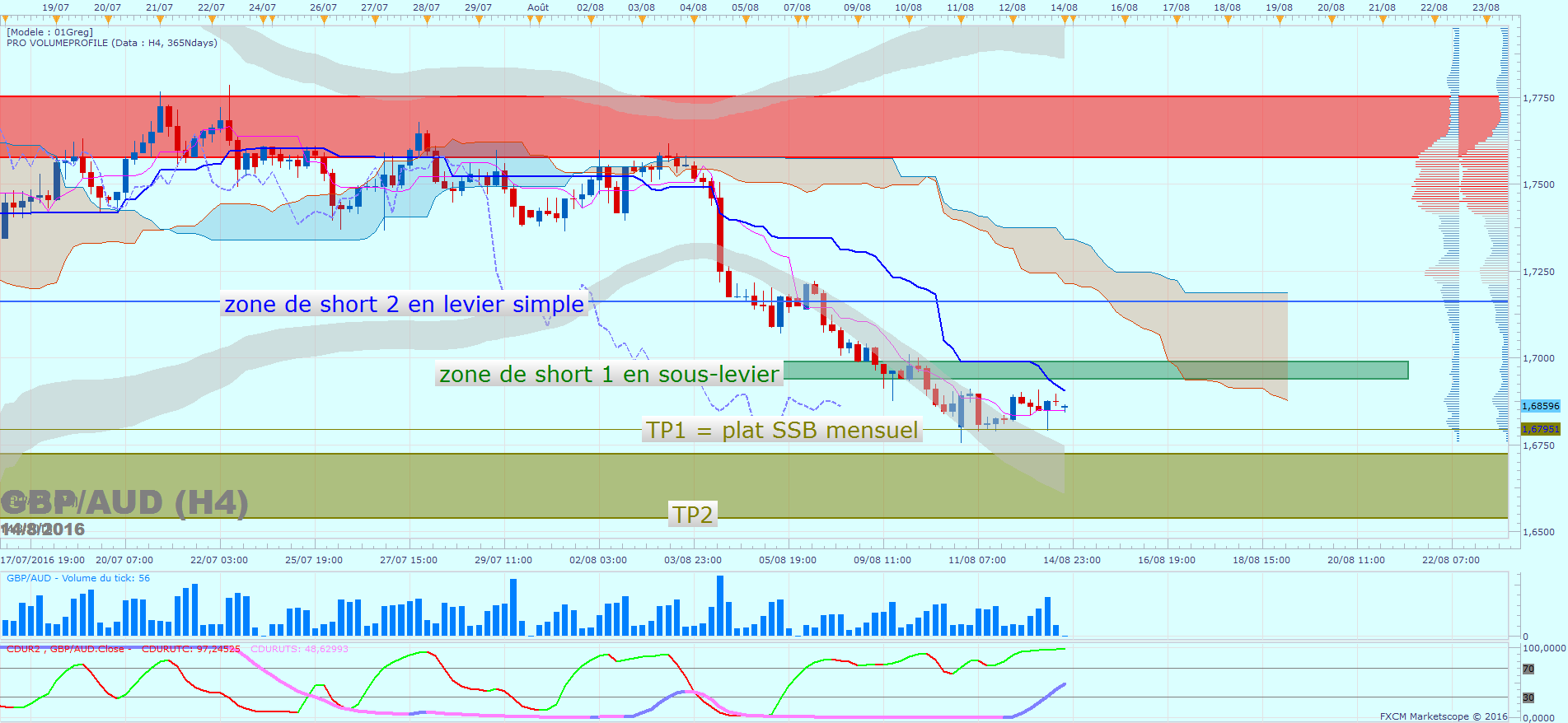
Task: Click the 07/08 date label
Action: tap(797, 7)
